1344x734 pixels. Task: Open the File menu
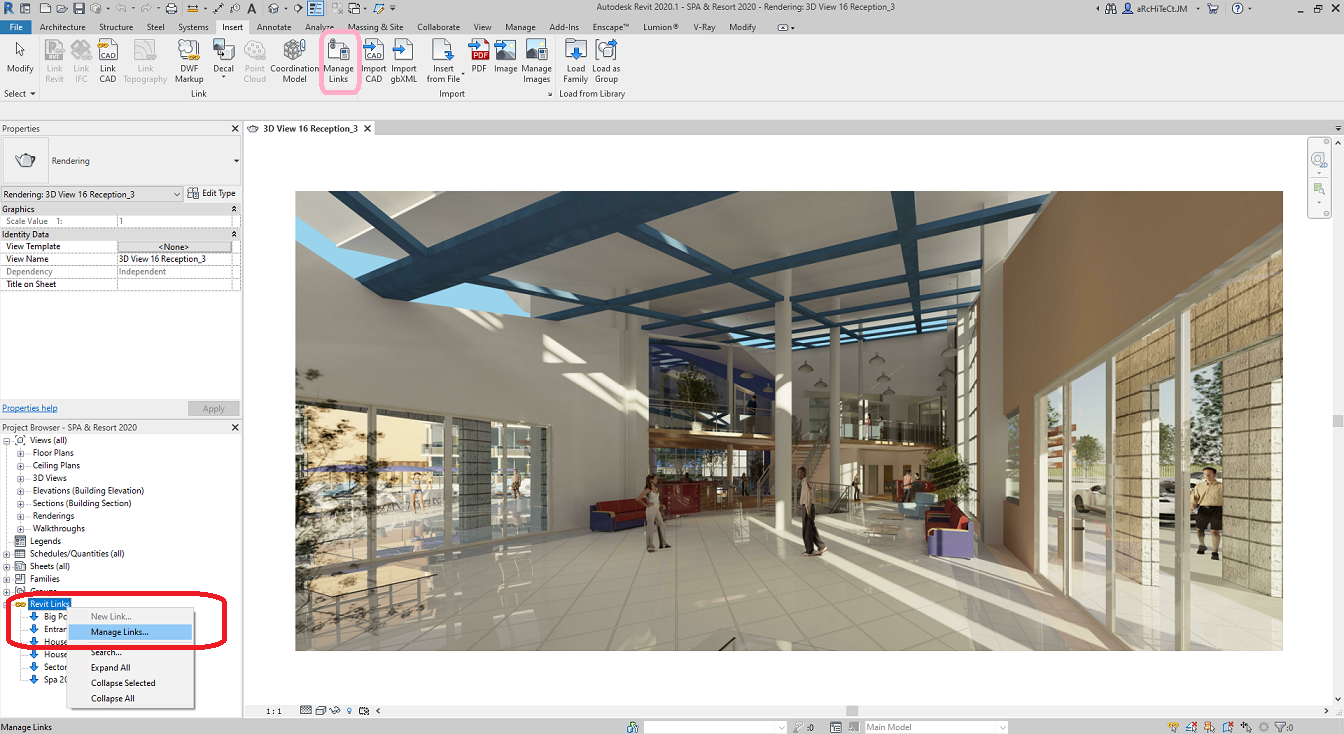point(17,27)
